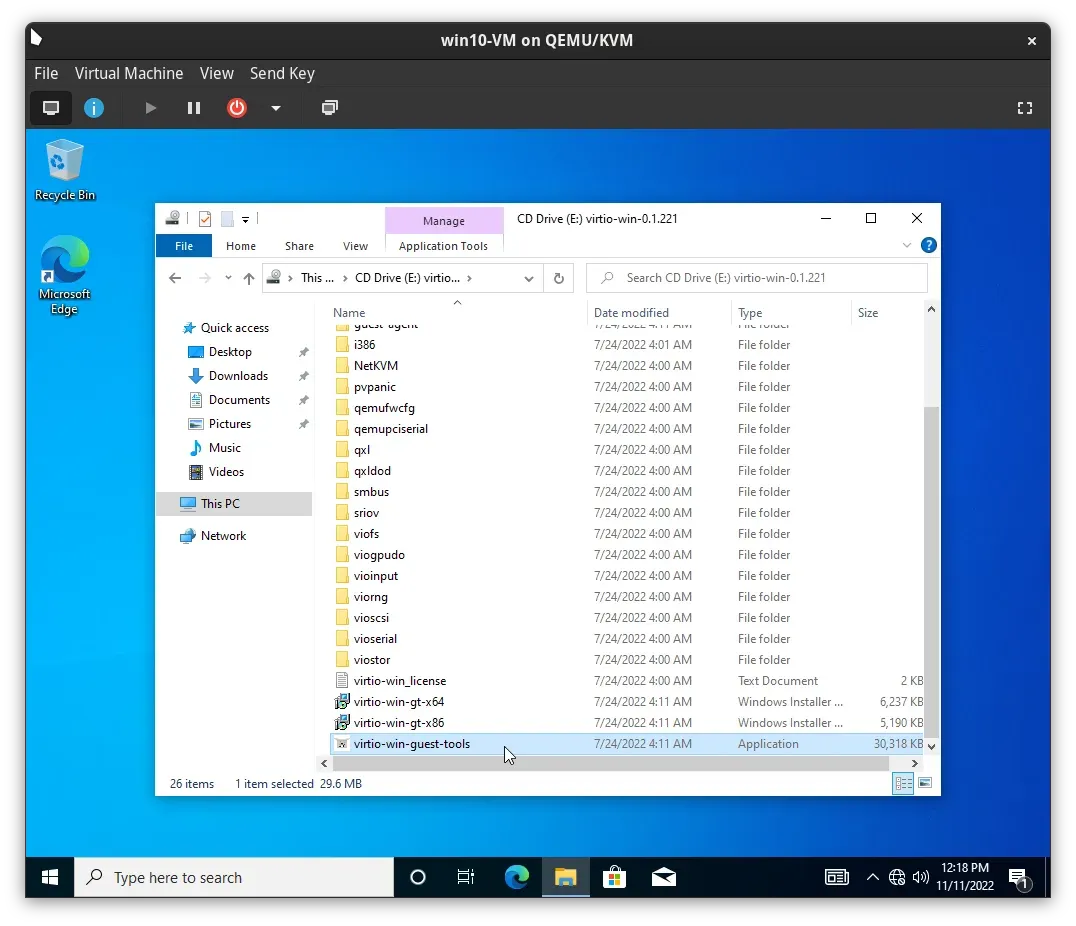Go back with the Back arrow
This screenshot has width=1076, height=926.
pyautogui.click(x=175, y=278)
